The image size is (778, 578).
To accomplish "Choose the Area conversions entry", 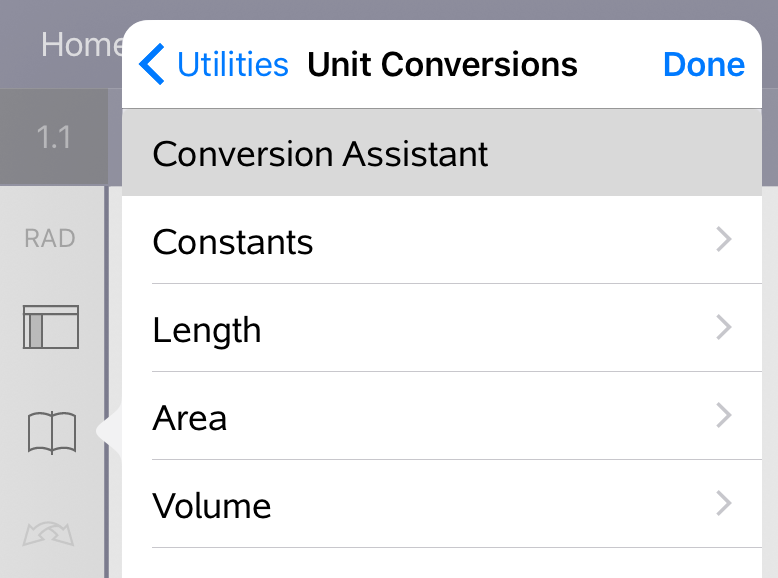I will click(190, 418).
